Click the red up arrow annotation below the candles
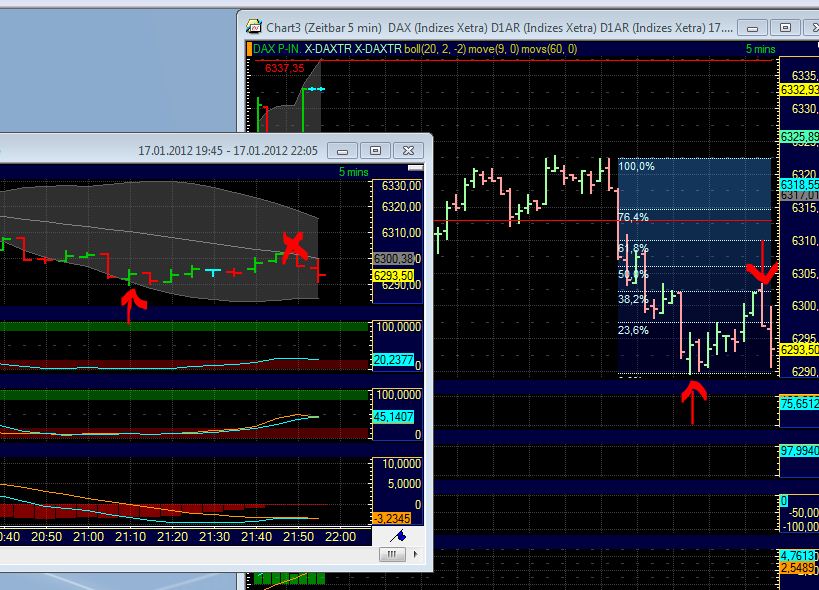This screenshot has width=819, height=590. 695,400
